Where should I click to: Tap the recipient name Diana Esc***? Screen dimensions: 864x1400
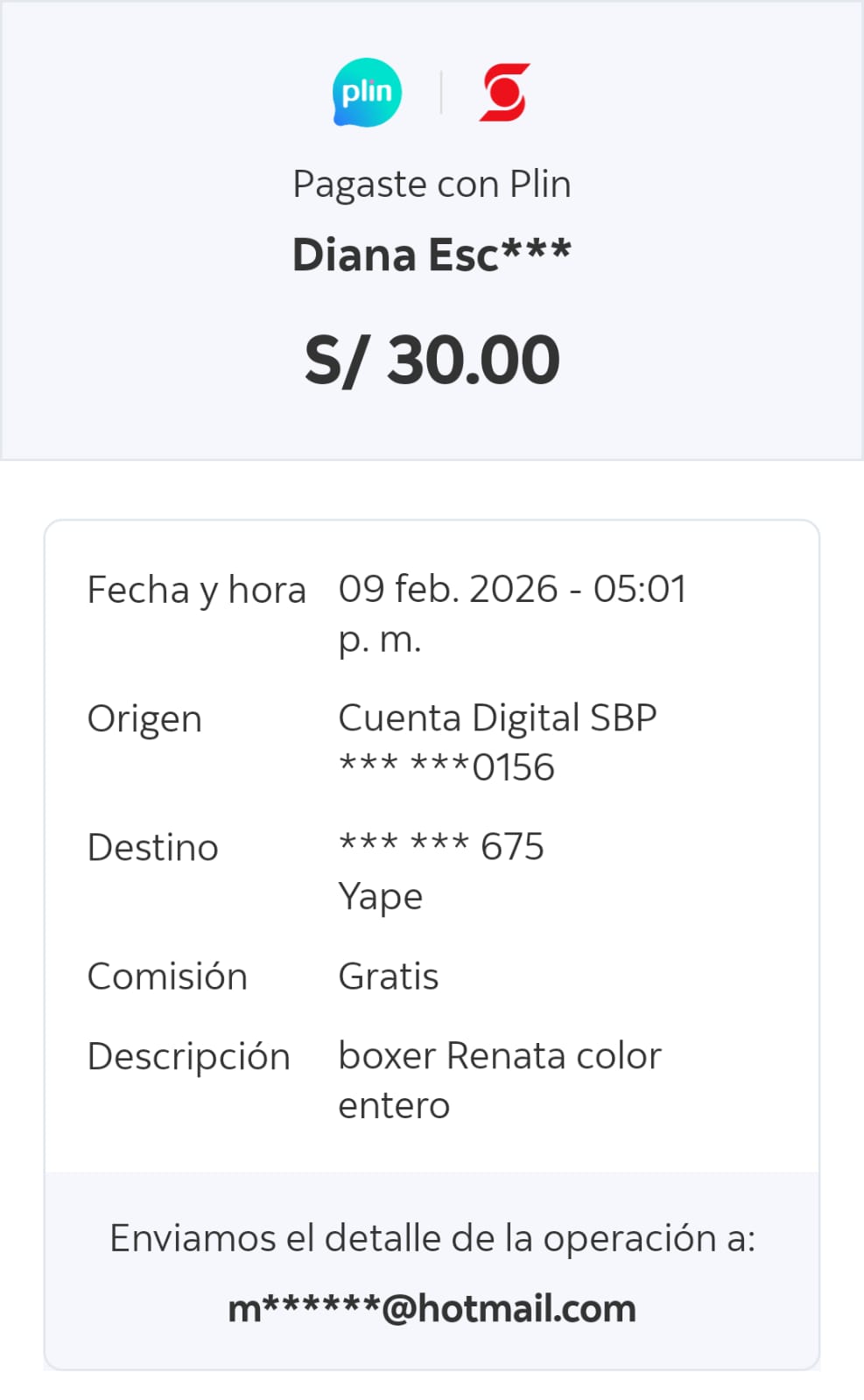click(432, 255)
